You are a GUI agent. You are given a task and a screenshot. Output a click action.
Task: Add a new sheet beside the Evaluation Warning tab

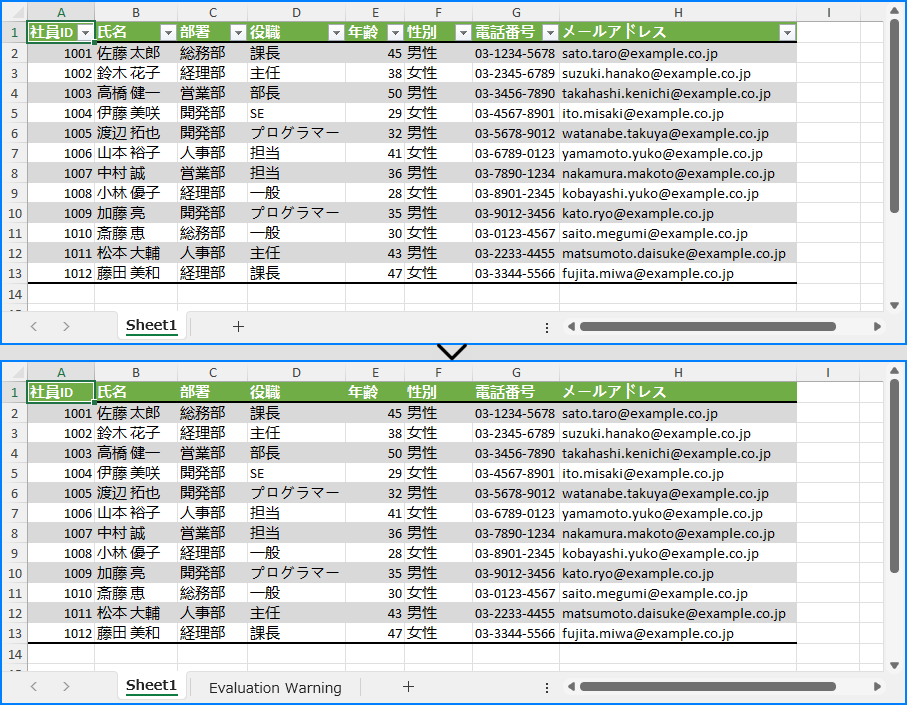[407, 687]
